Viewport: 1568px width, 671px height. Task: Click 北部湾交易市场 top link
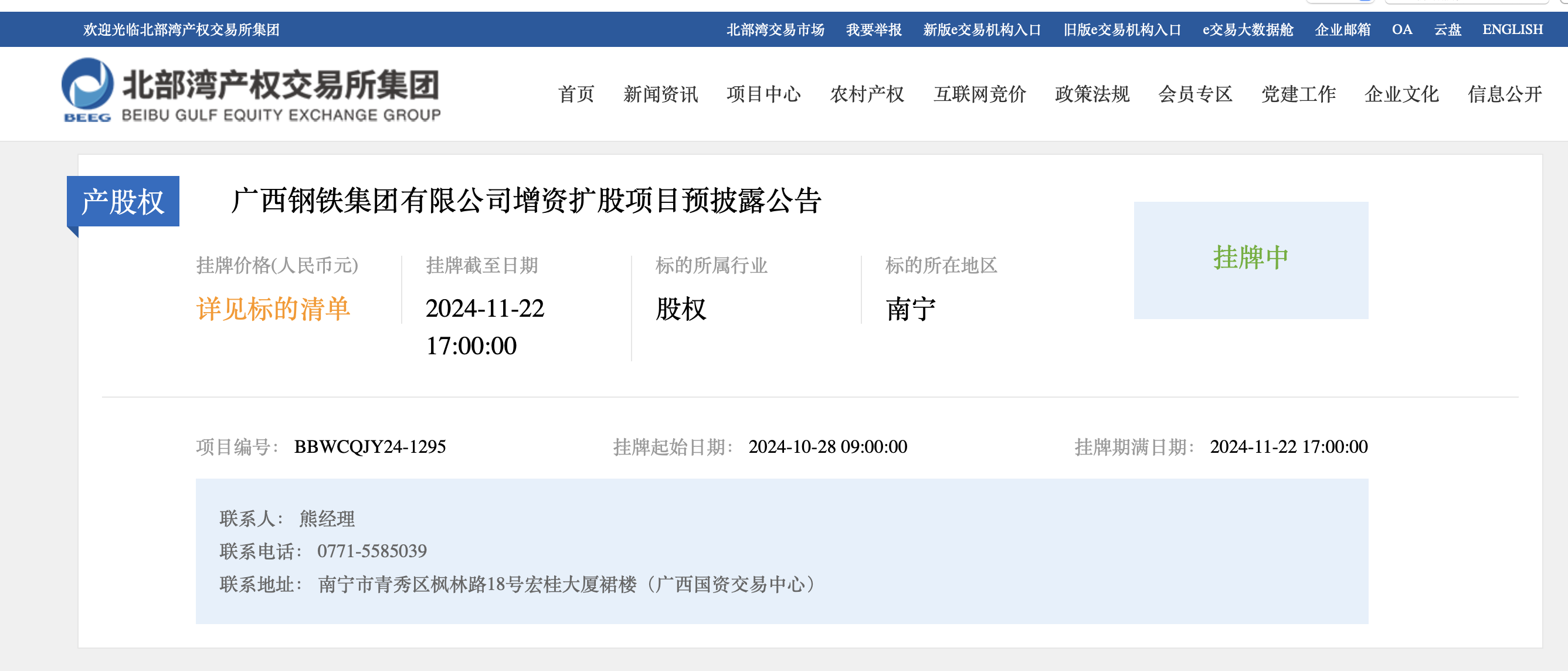click(775, 29)
